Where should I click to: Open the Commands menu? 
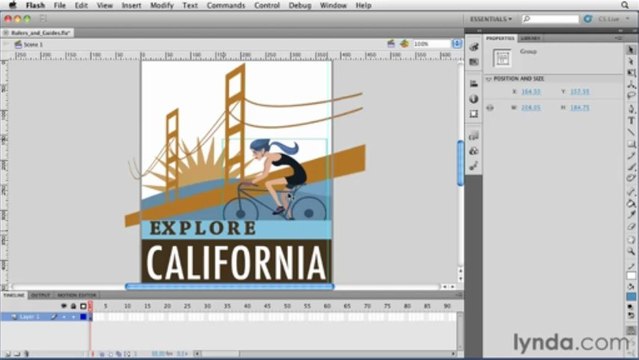click(226, 5)
